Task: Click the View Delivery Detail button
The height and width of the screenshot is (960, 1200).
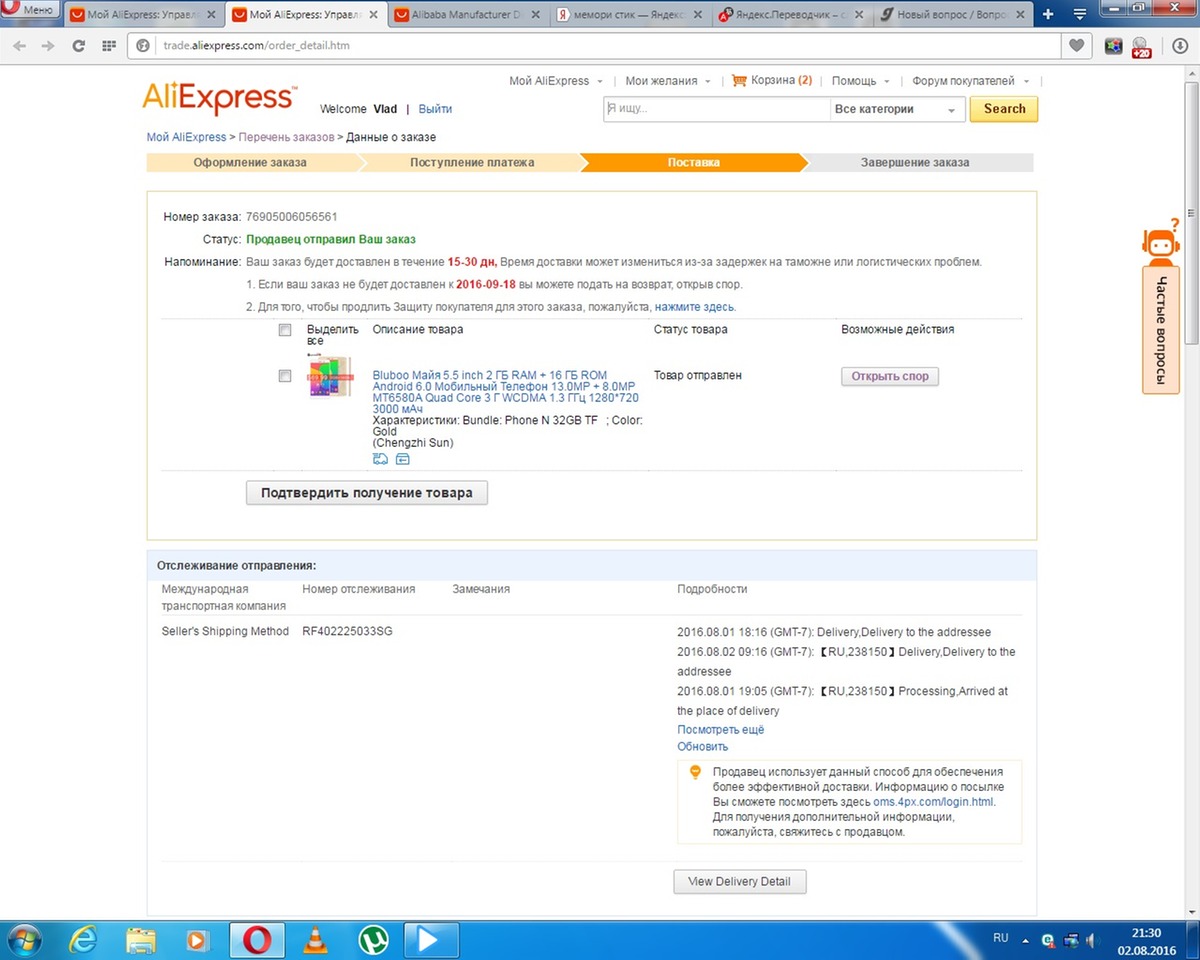Action: (740, 882)
